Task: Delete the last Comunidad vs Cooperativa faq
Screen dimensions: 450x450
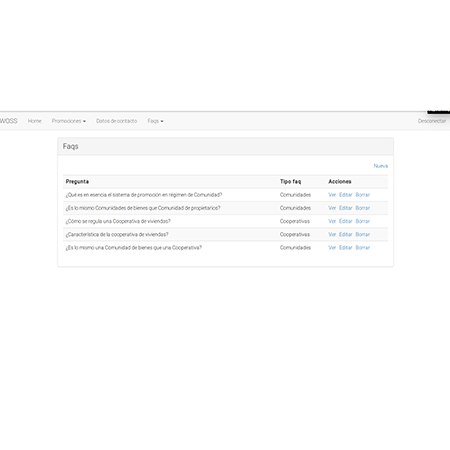Action: click(363, 248)
